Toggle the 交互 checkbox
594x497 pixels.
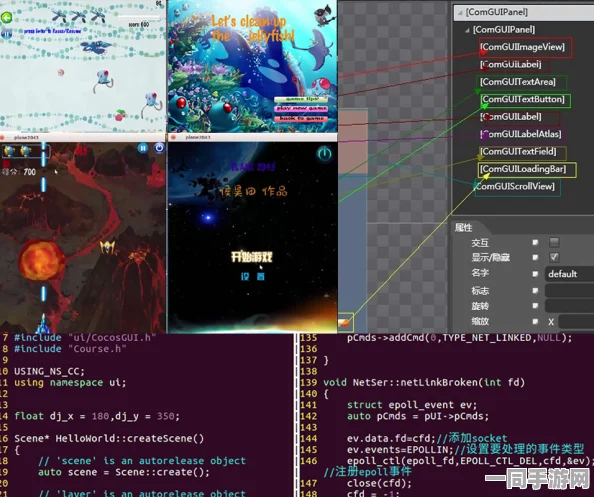tap(554, 242)
